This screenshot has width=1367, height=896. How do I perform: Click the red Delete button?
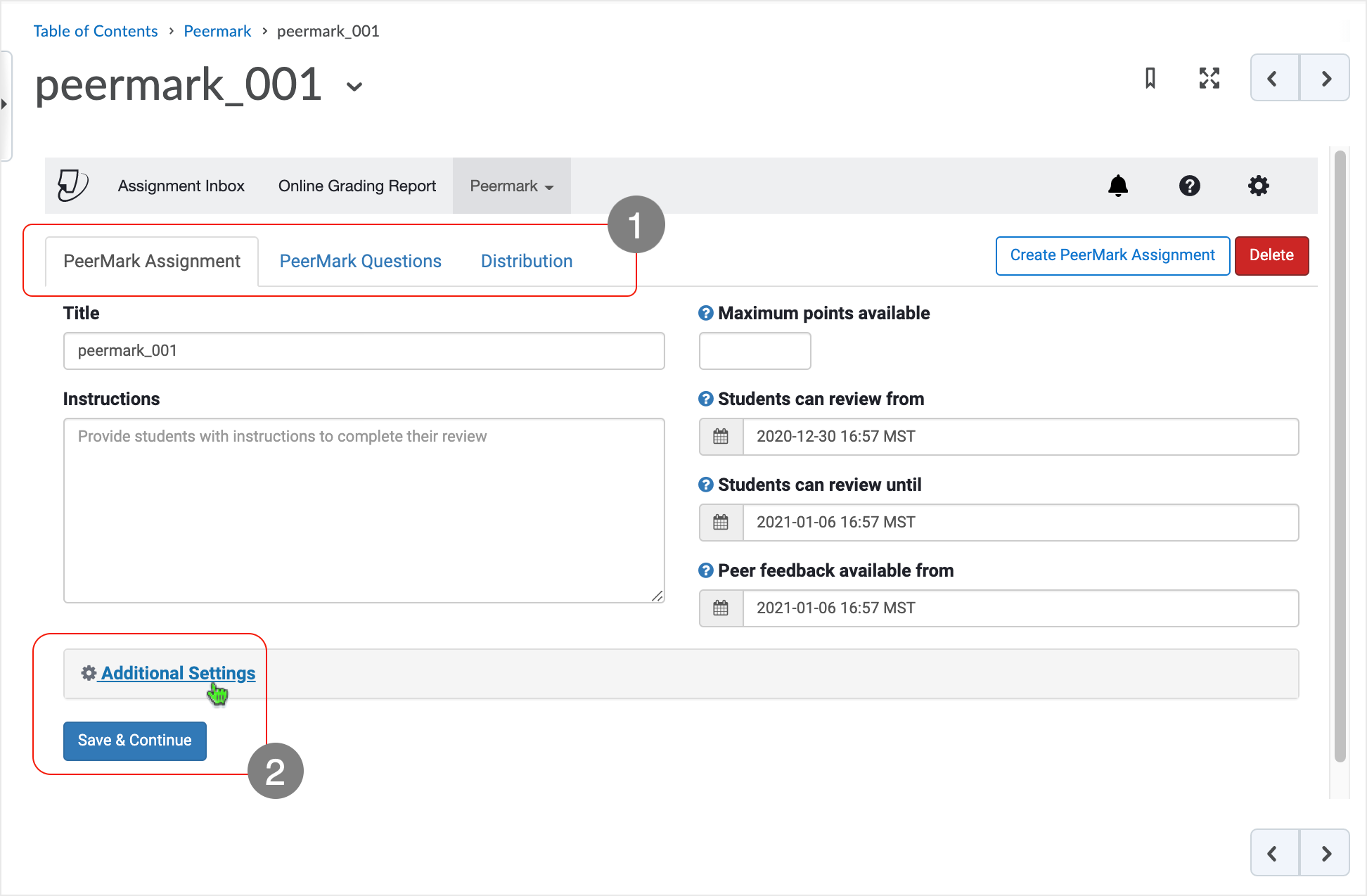click(x=1271, y=255)
